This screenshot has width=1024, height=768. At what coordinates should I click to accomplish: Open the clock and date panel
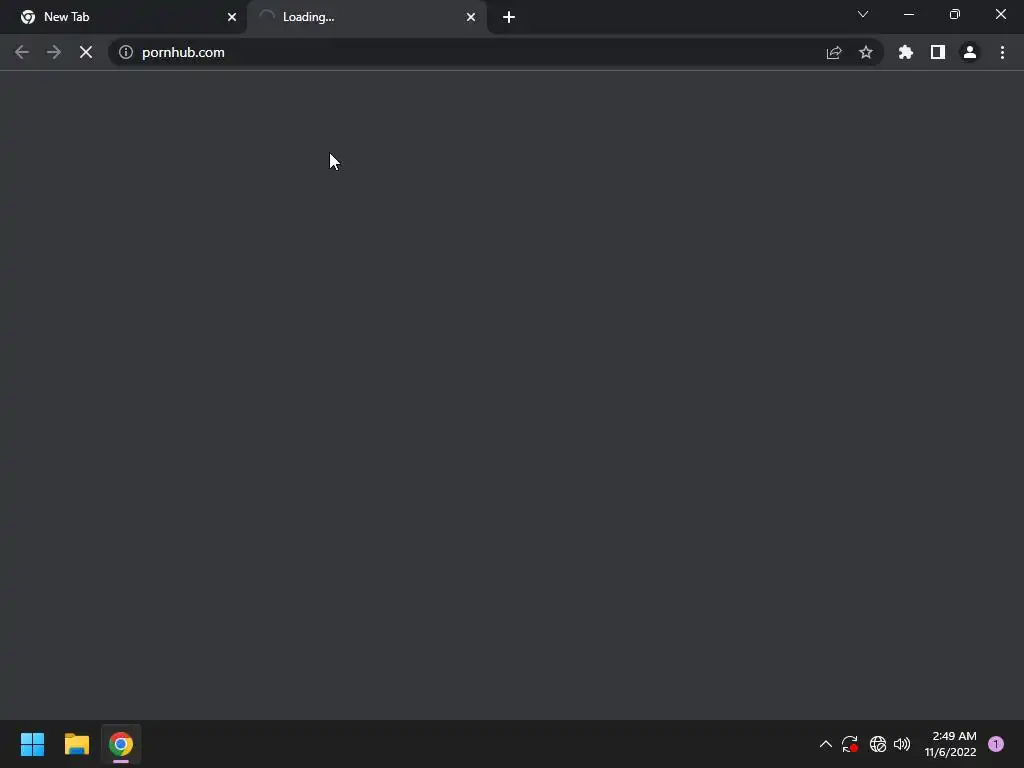click(950, 744)
